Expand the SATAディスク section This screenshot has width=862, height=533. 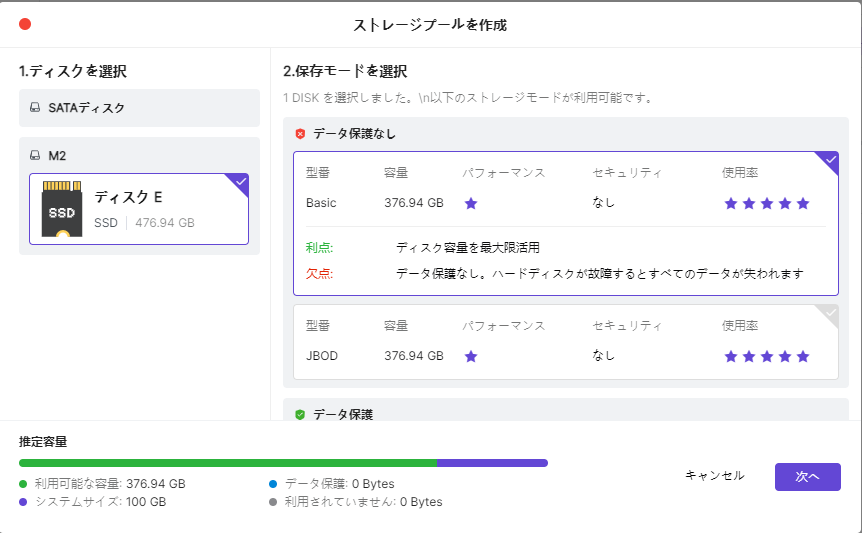tap(139, 108)
